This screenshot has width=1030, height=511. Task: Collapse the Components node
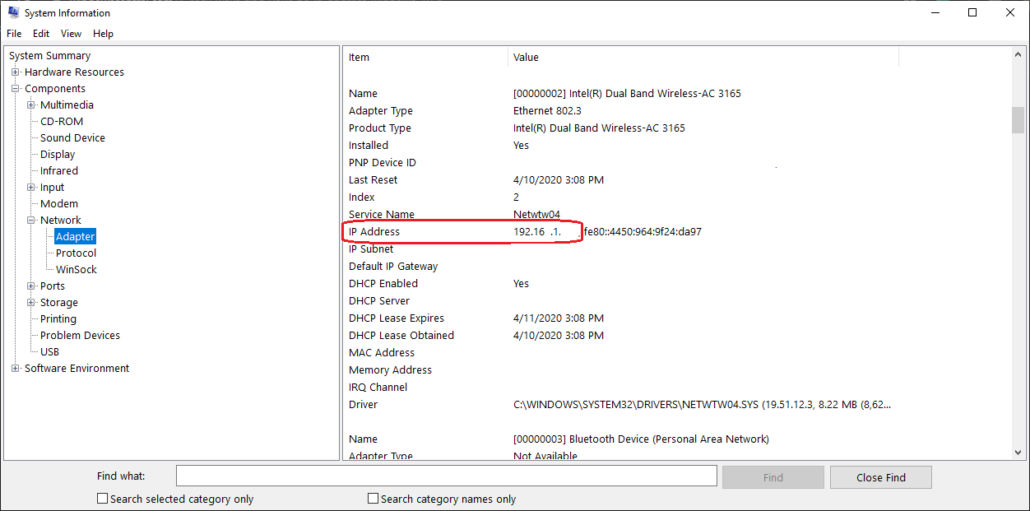(x=15, y=89)
